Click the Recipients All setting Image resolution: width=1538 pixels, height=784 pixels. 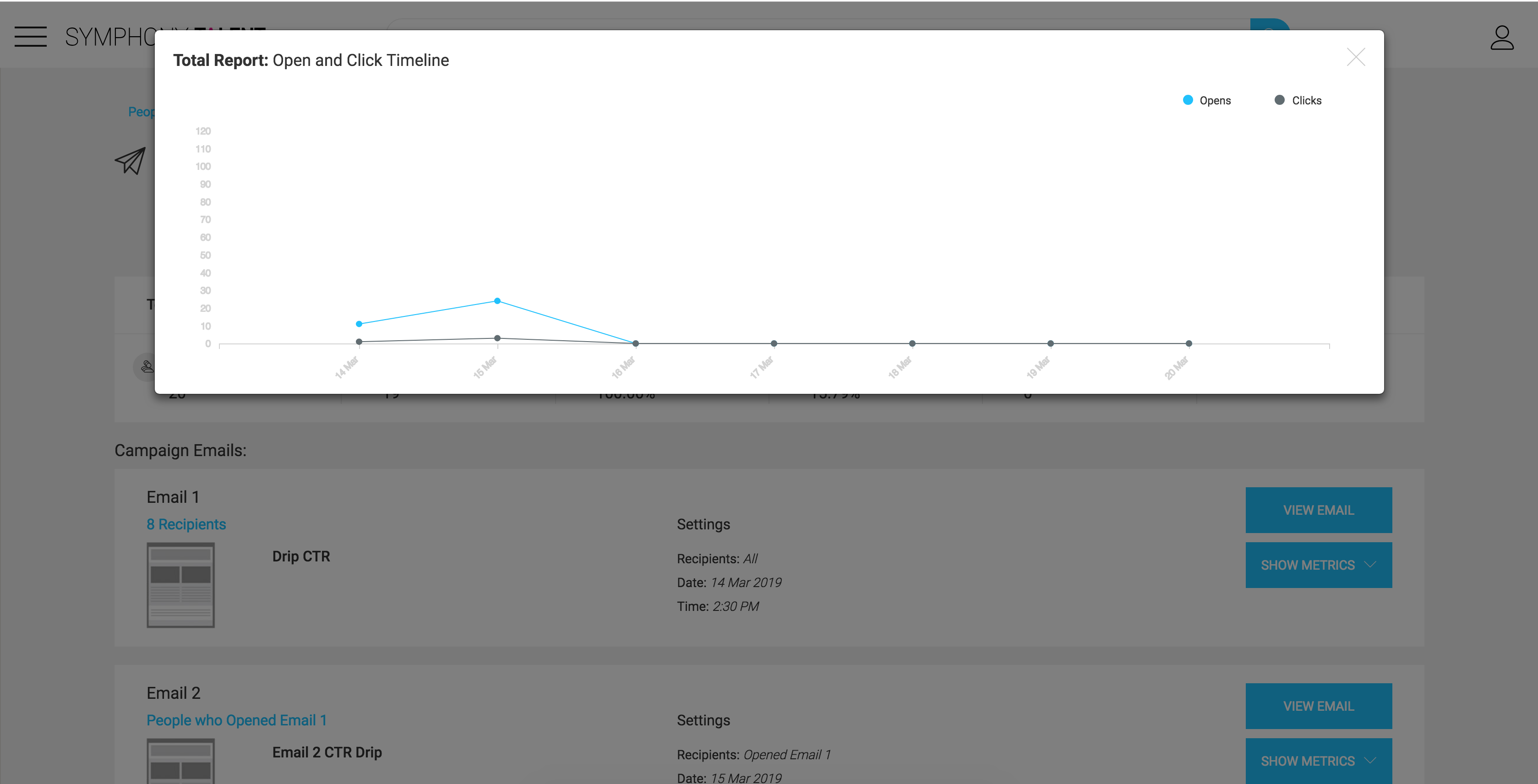click(717, 559)
